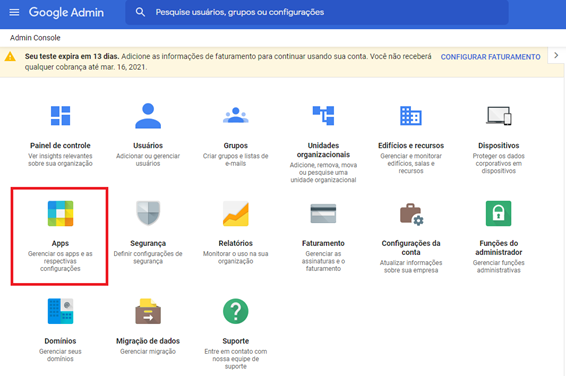
Task: Open the Usuários person icon
Action: point(148,115)
